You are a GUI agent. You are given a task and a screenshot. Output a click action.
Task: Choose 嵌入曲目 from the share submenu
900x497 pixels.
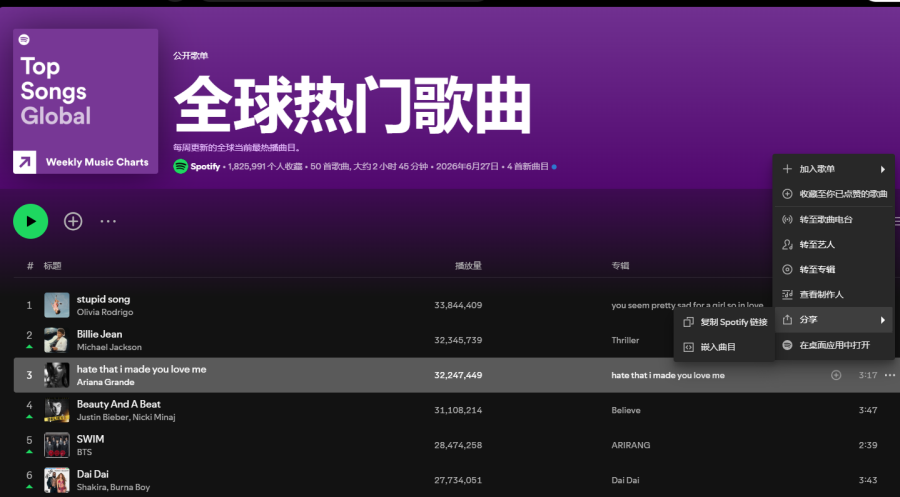click(x=724, y=347)
